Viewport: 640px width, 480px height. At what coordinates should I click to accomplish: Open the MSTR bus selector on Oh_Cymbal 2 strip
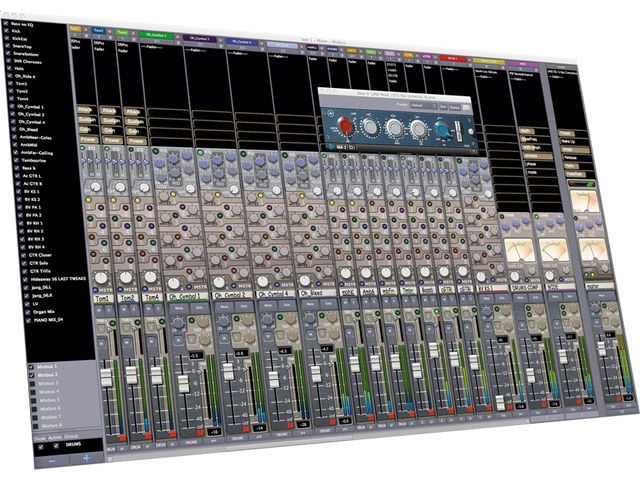pyautogui.click(x=244, y=287)
